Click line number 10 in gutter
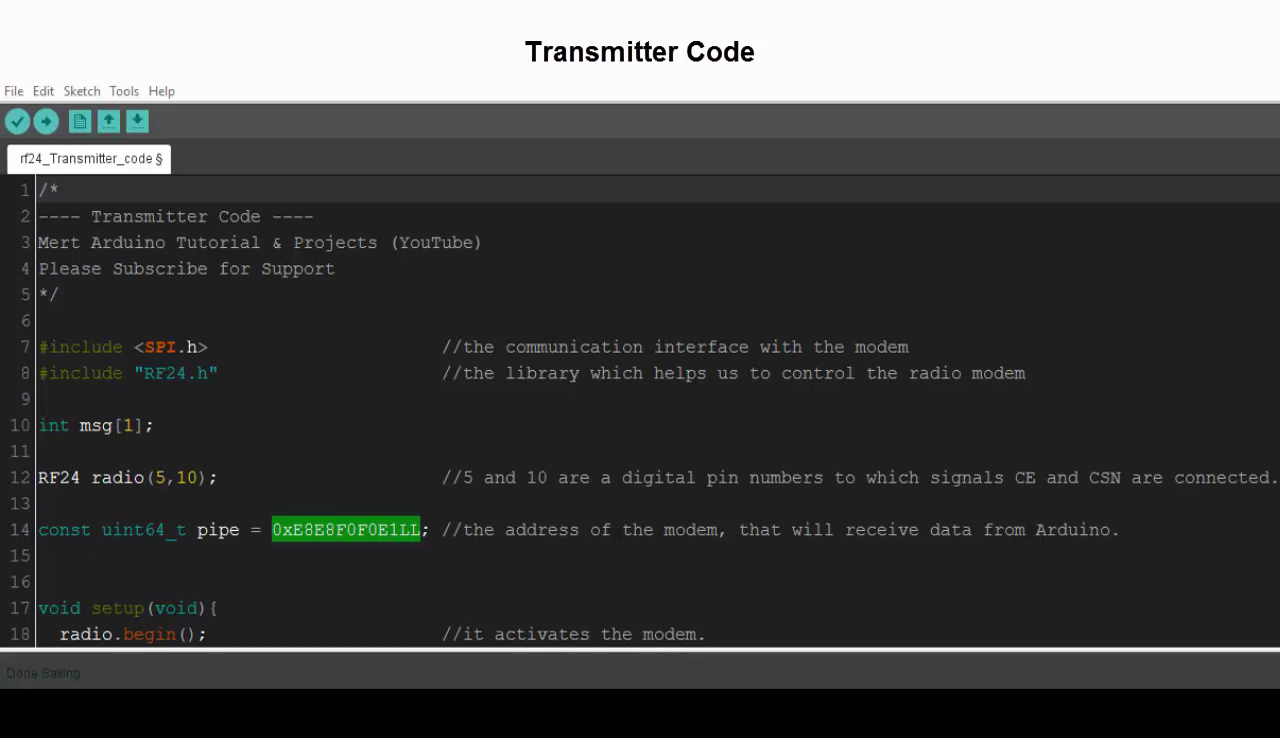 point(20,425)
